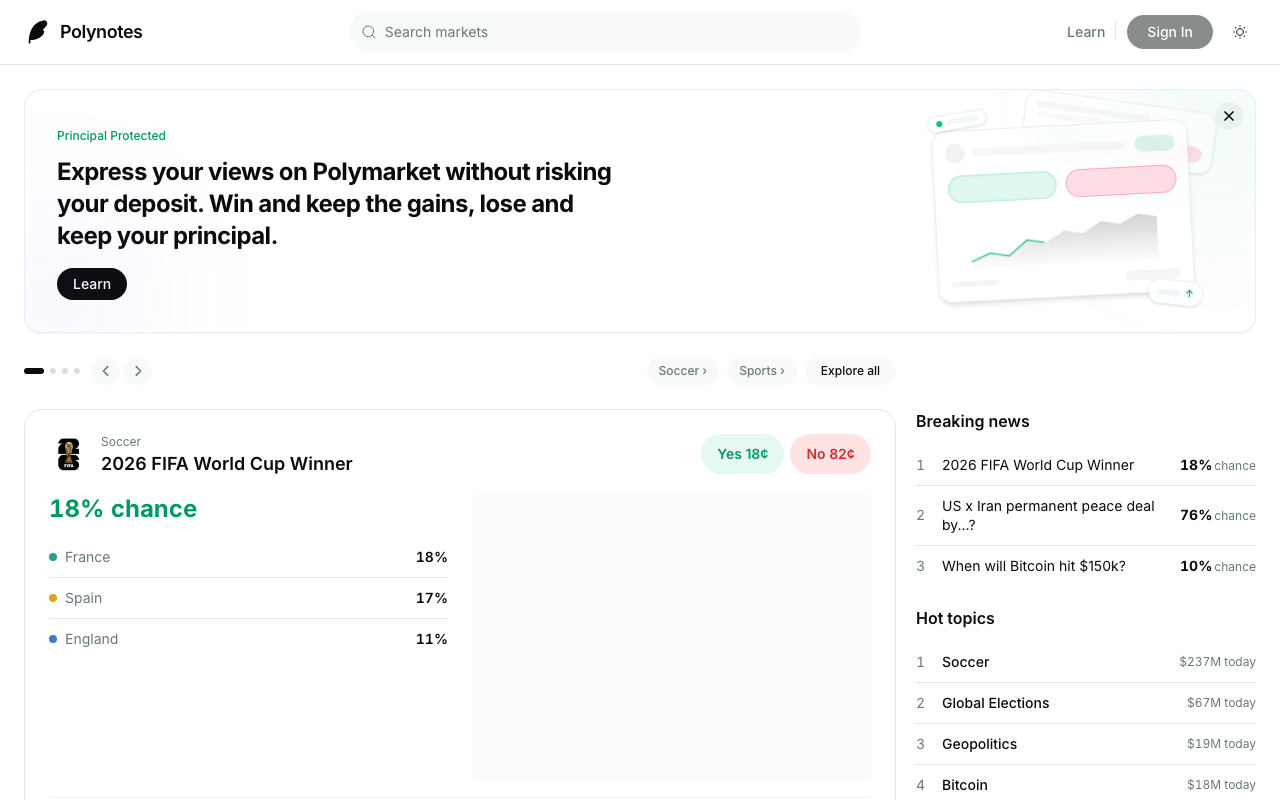The width and height of the screenshot is (1280, 800).
Task: Click the Soccer label above market title
Action: tap(121, 442)
